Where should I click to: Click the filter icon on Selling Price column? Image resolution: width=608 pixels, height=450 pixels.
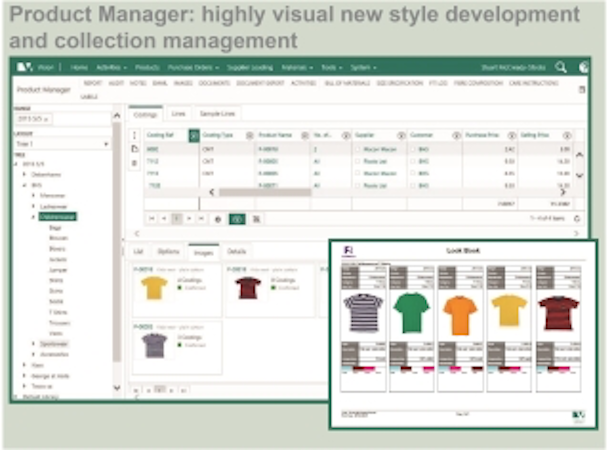click(x=567, y=135)
